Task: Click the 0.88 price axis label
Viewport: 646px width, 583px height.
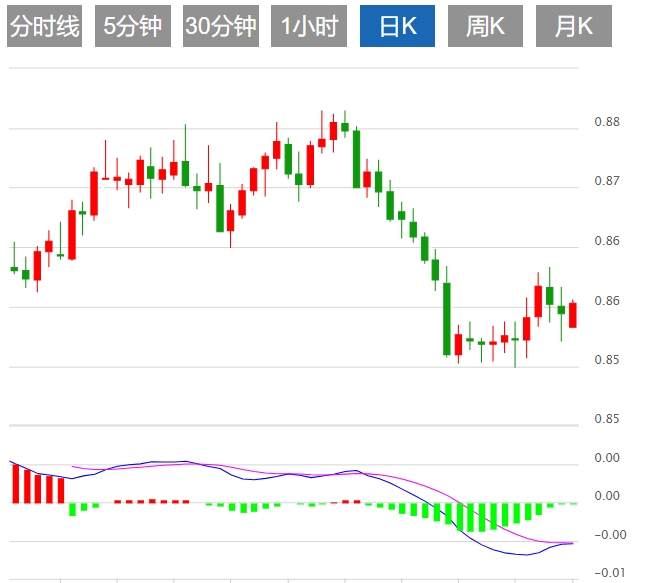Action: pyautogui.click(x=607, y=122)
